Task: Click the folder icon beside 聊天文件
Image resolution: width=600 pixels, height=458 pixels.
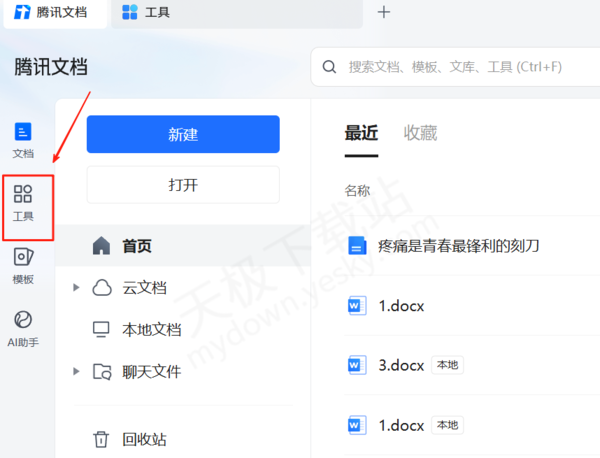Action: pyautogui.click(x=102, y=372)
